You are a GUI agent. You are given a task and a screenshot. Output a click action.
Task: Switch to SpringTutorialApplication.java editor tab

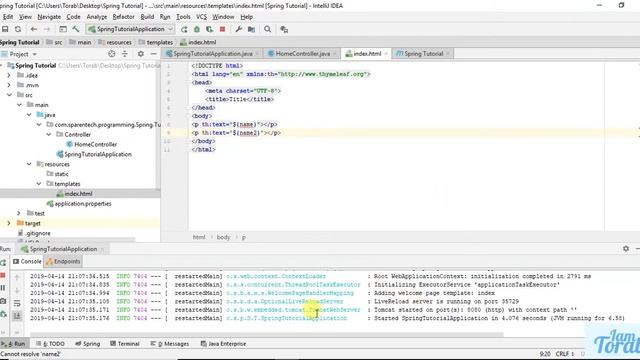click(x=213, y=53)
